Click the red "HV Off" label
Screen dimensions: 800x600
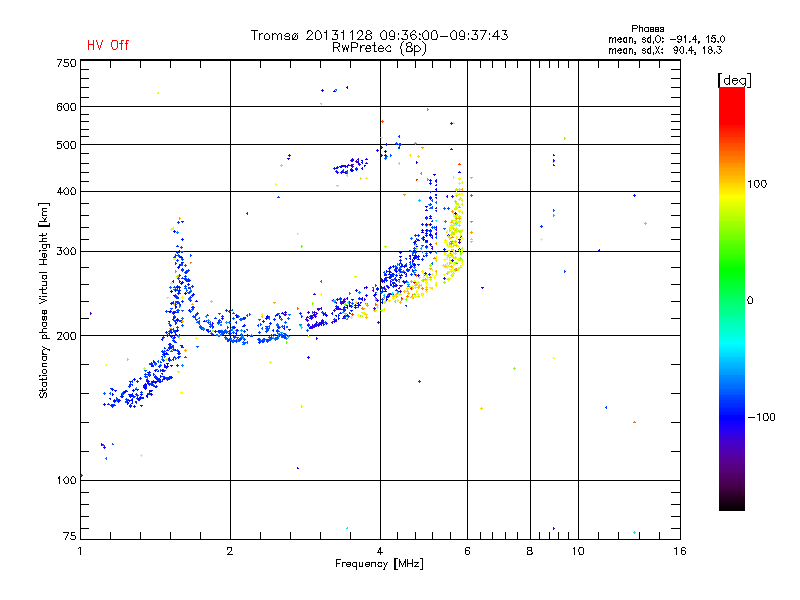click(108, 45)
